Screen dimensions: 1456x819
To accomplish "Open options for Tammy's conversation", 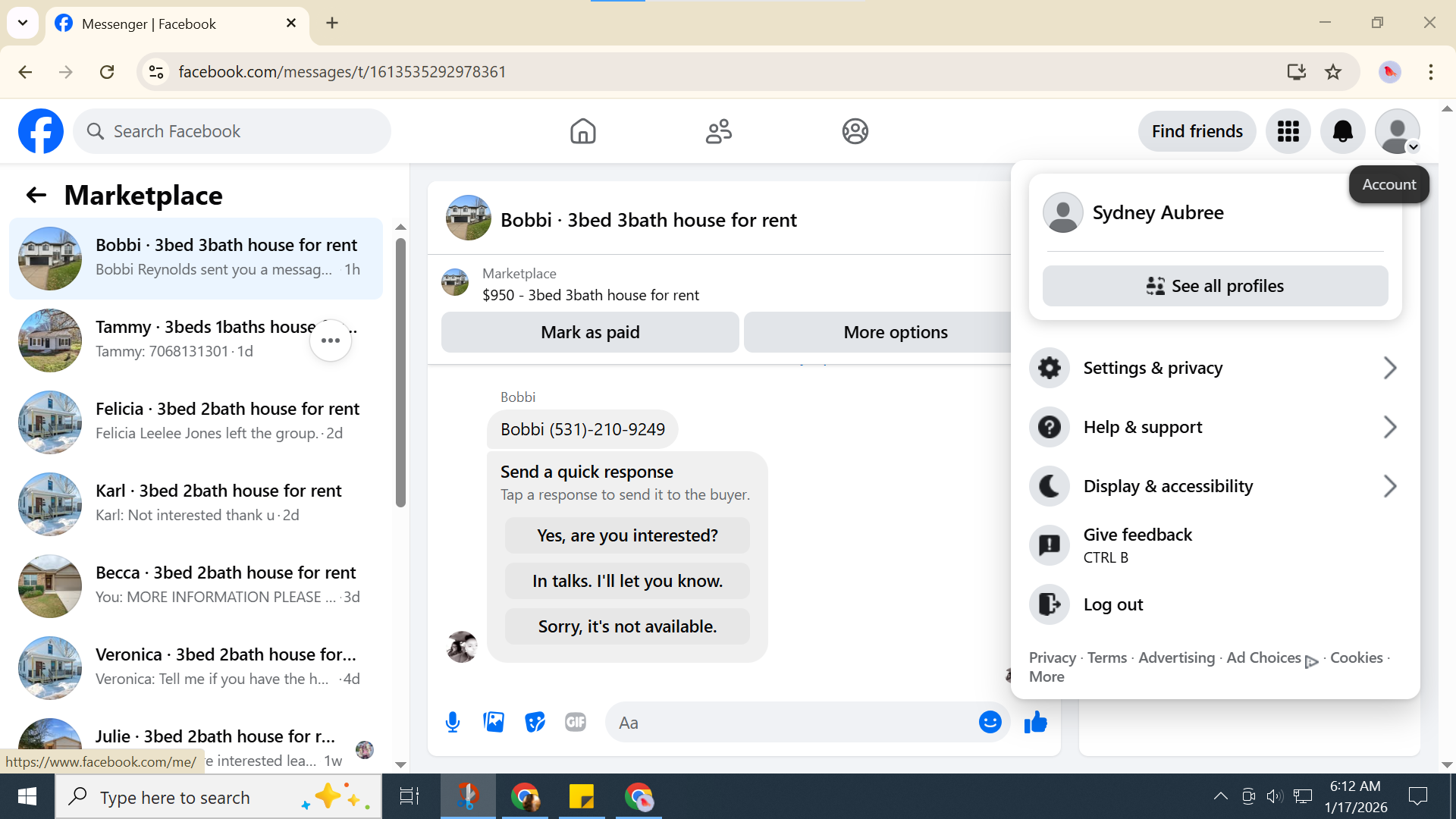I will pos(331,340).
